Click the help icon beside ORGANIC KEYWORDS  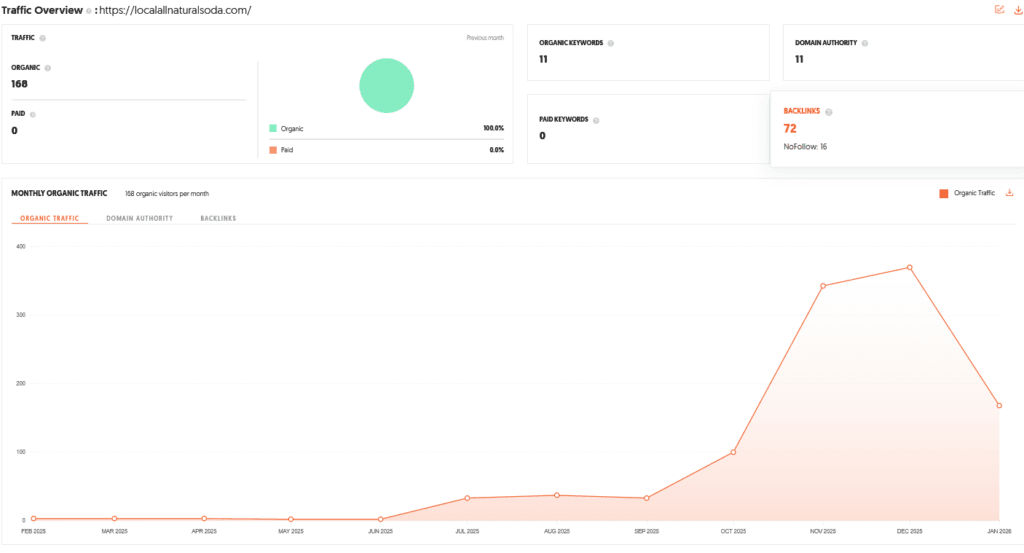(x=611, y=43)
